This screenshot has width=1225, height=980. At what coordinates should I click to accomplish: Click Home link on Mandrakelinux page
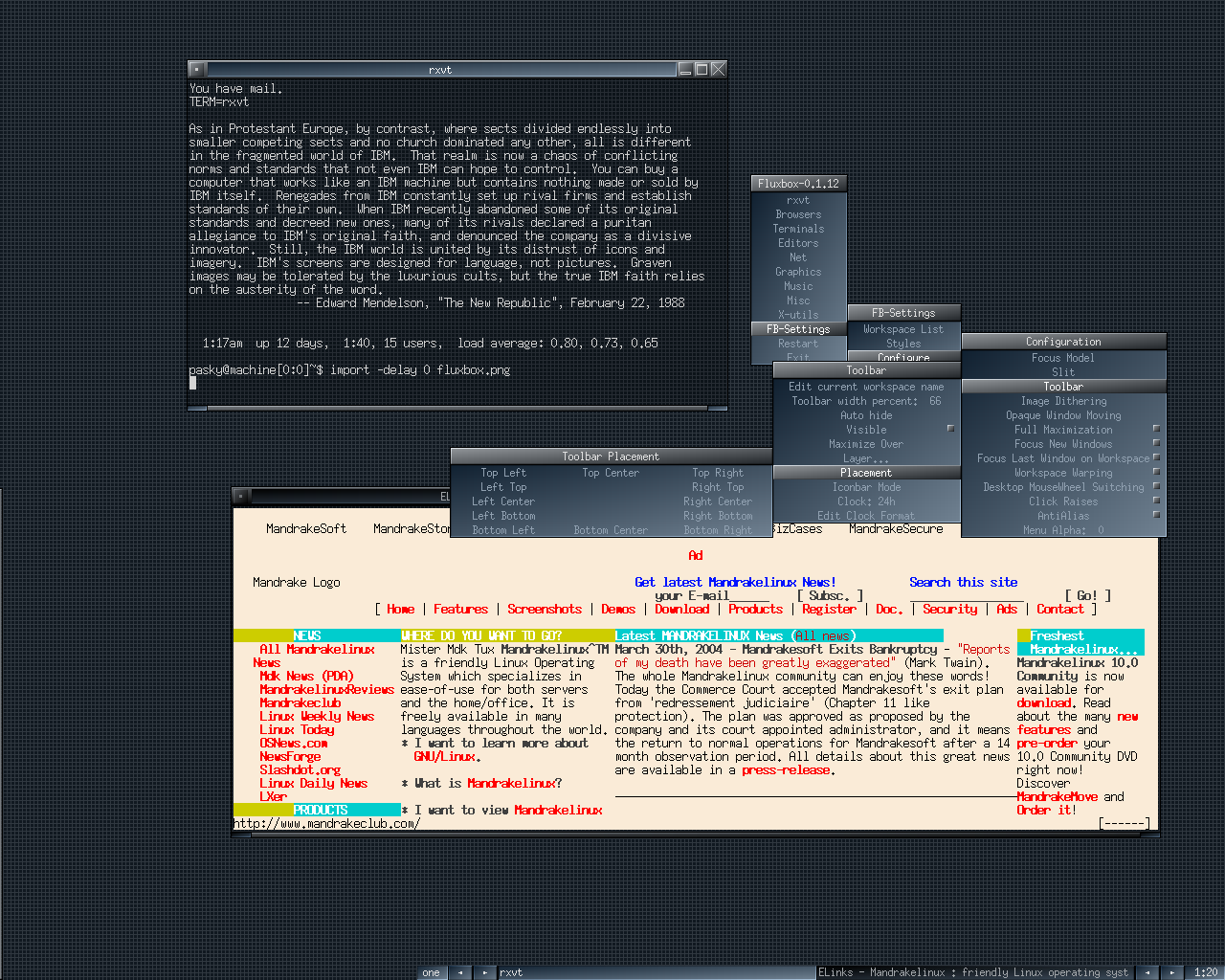coord(400,609)
